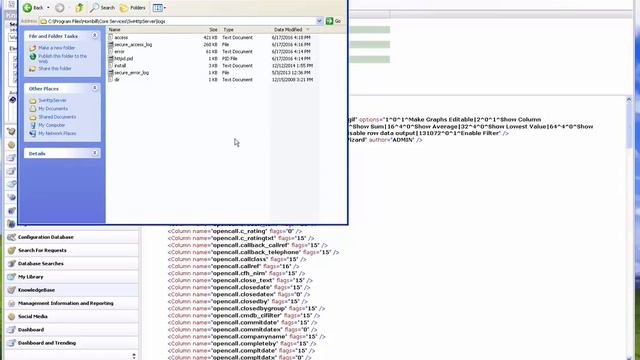Image resolution: width=640 pixels, height=360 pixels.
Task: Go up one folder level
Action: (x=80, y=8)
